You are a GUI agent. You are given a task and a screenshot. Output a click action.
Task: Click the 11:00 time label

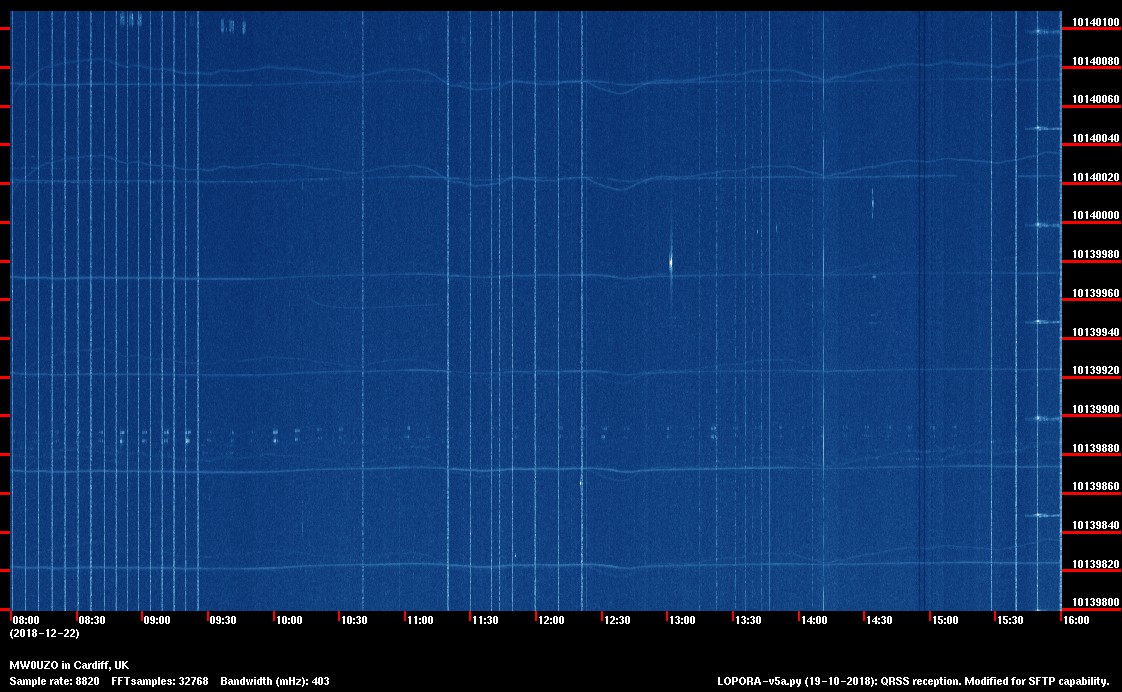coord(419,620)
